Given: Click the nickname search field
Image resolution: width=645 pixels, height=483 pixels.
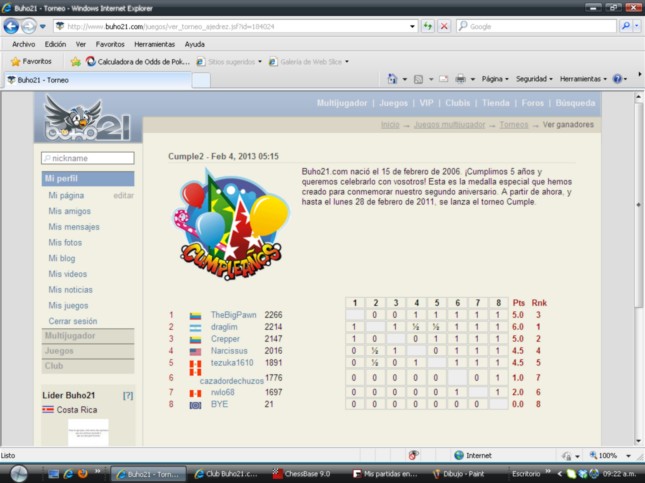Looking at the screenshot, I should pos(88,158).
